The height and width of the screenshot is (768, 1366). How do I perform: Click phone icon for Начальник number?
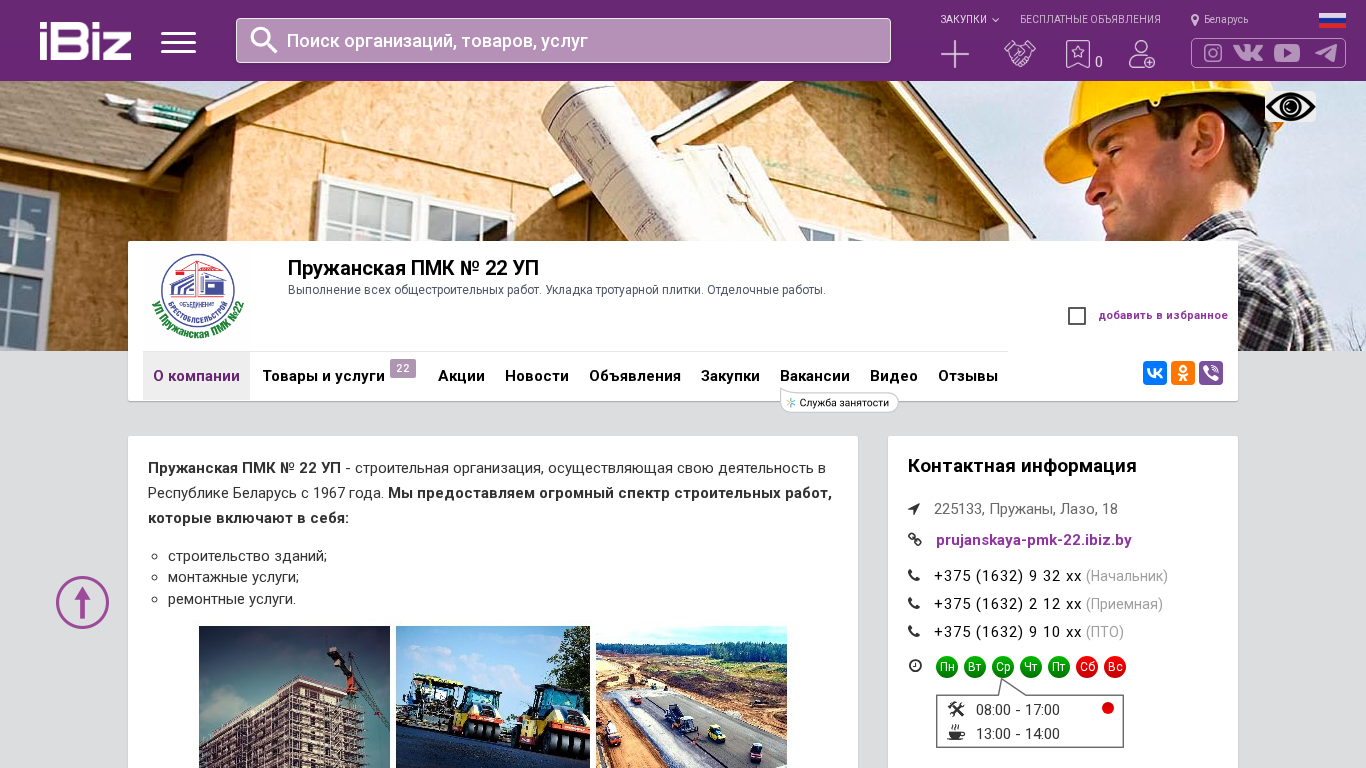click(x=914, y=576)
